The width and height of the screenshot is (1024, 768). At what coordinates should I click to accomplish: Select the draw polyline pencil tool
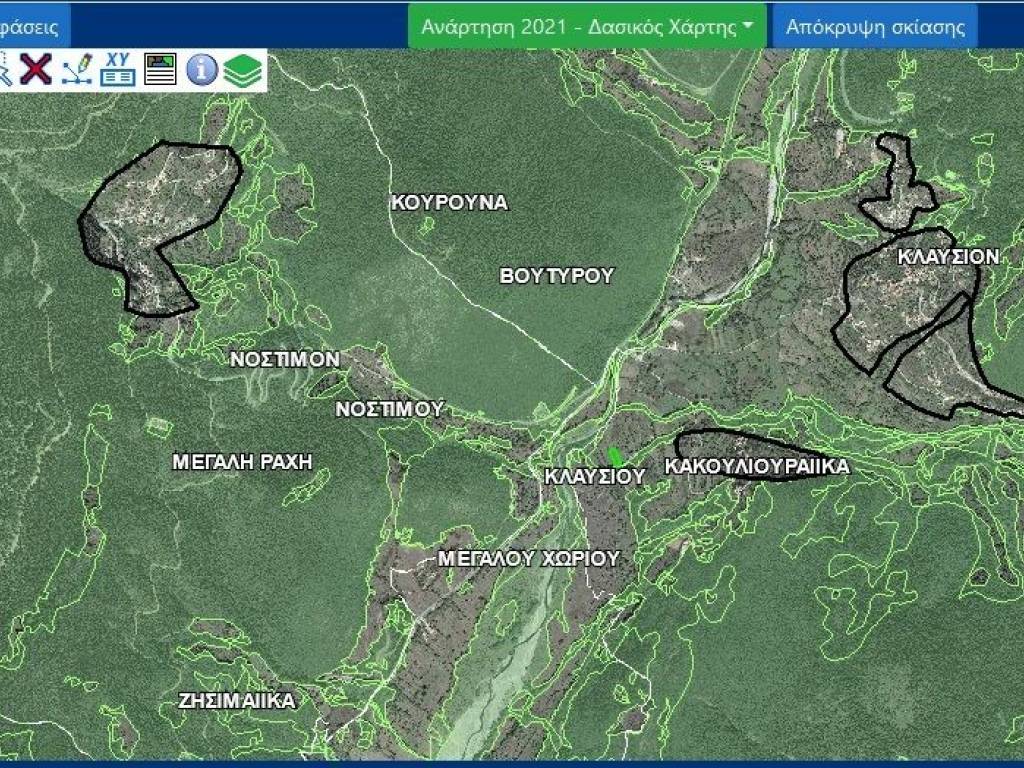click(x=77, y=70)
